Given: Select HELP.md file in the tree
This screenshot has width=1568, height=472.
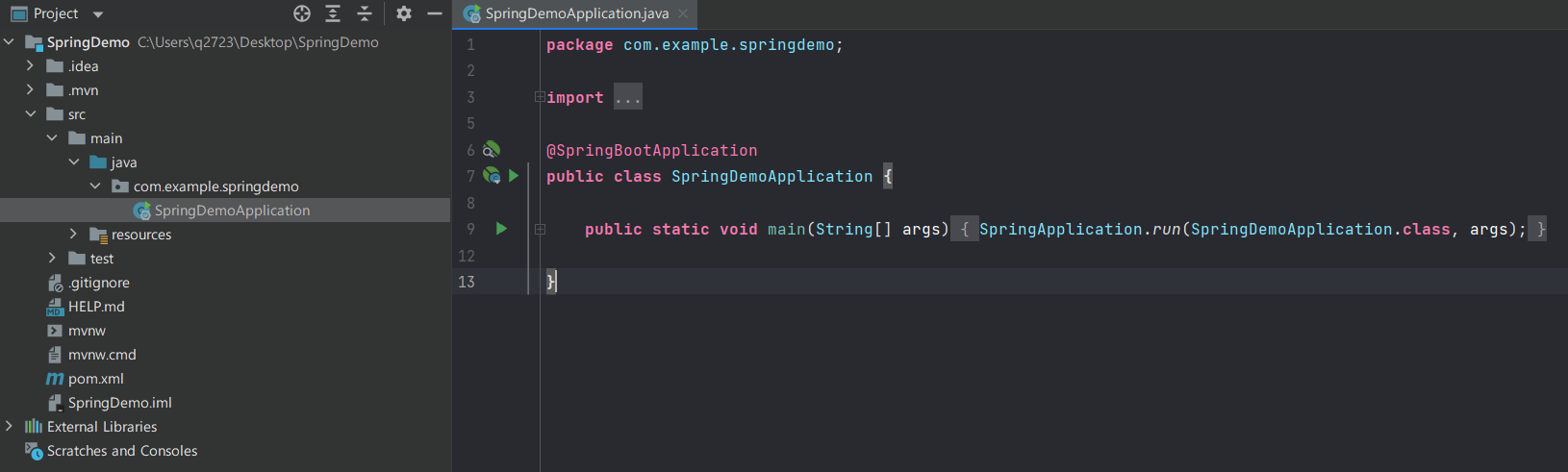Looking at the screenshot, I should (96, 307).
